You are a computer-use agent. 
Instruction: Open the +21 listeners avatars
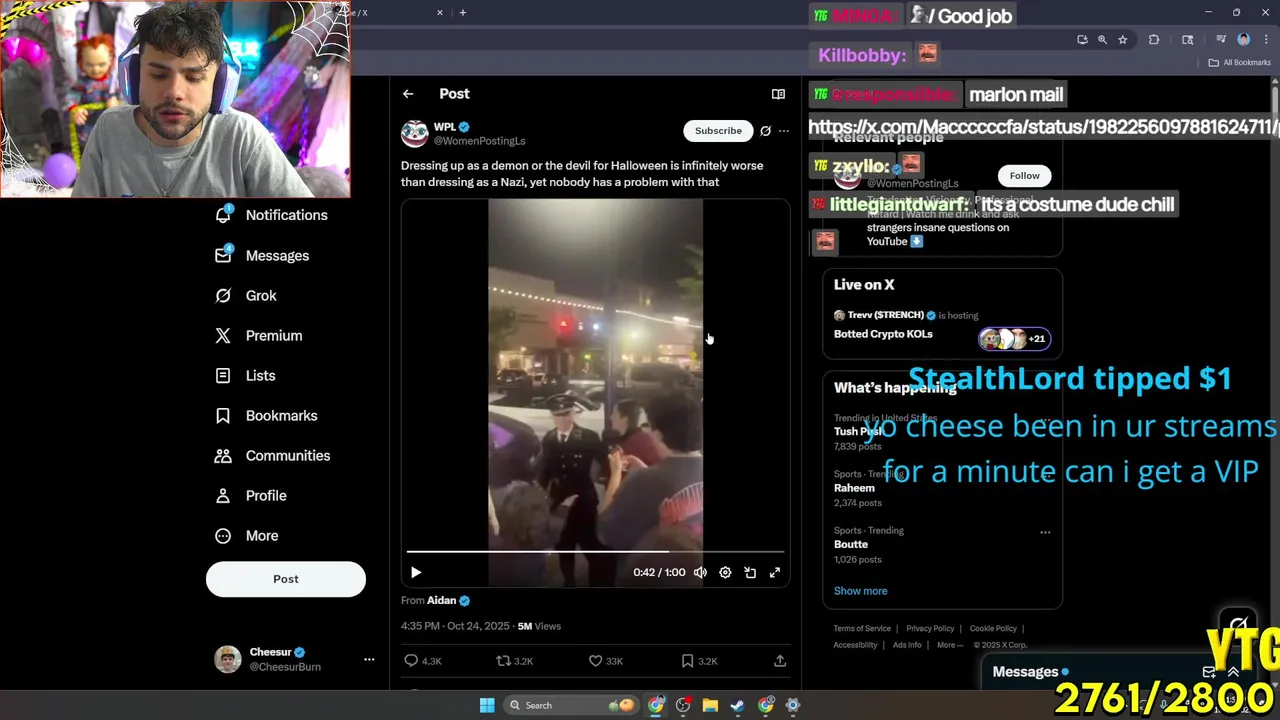click(x=1014, y=338)
